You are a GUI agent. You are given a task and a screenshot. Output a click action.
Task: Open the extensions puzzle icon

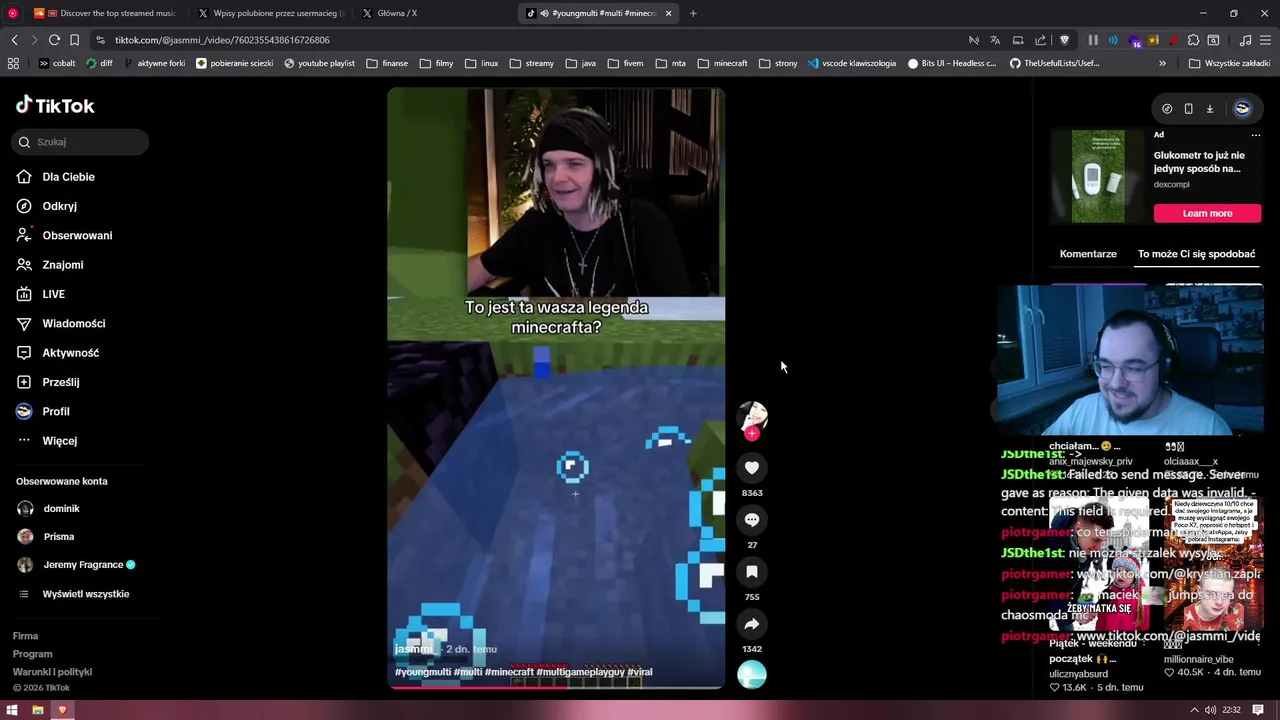click(1193, 40)
